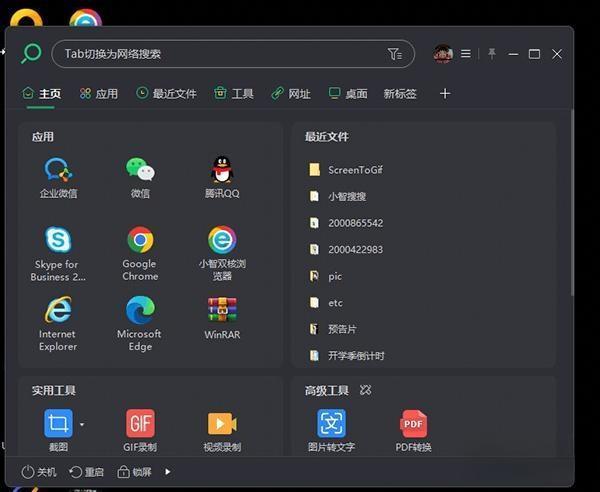Start the 截图 screenshot tool
This screenshot has height=492, width=600.
[x=58, y=423]
